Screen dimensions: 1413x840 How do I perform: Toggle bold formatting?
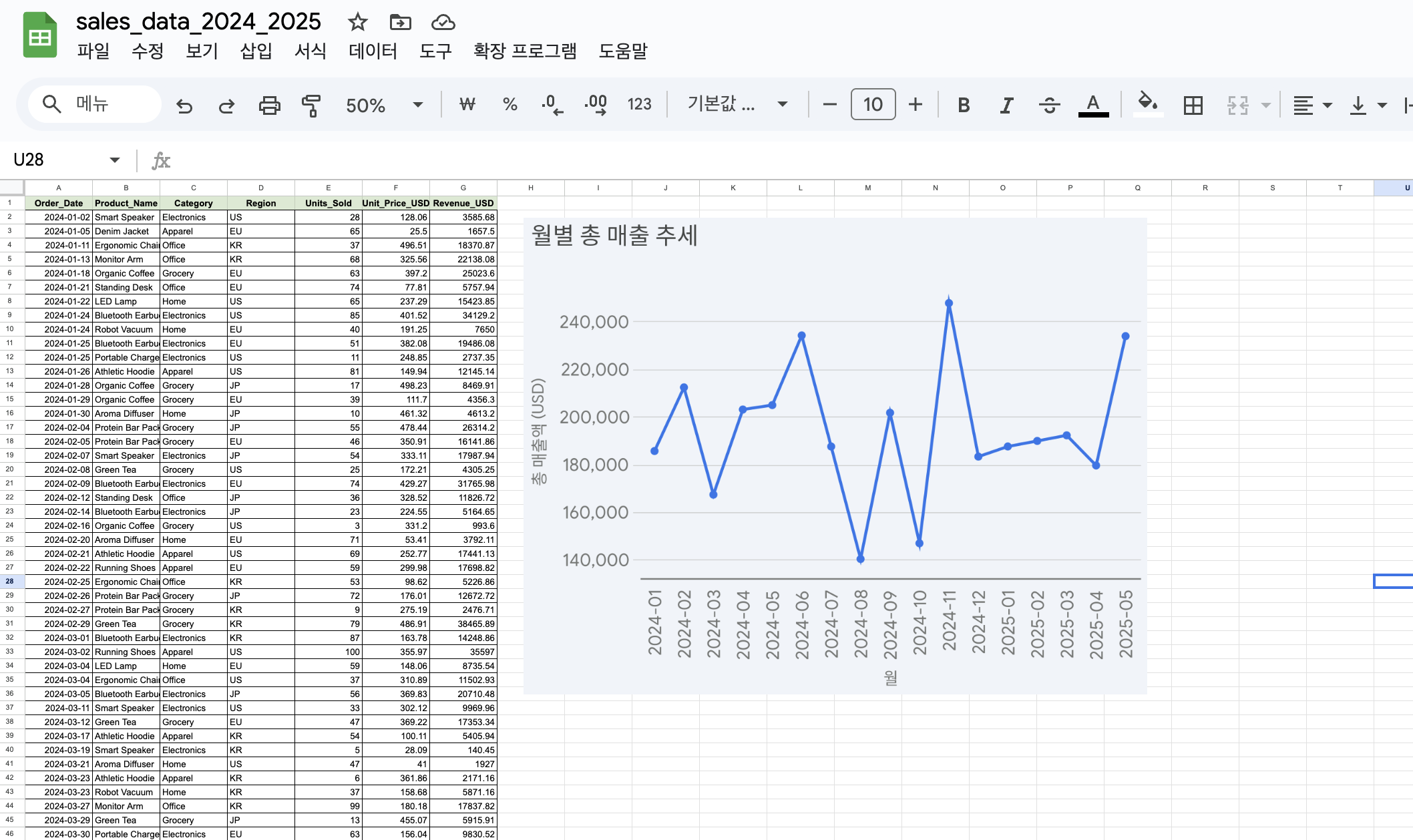click(x=964, y=105)
